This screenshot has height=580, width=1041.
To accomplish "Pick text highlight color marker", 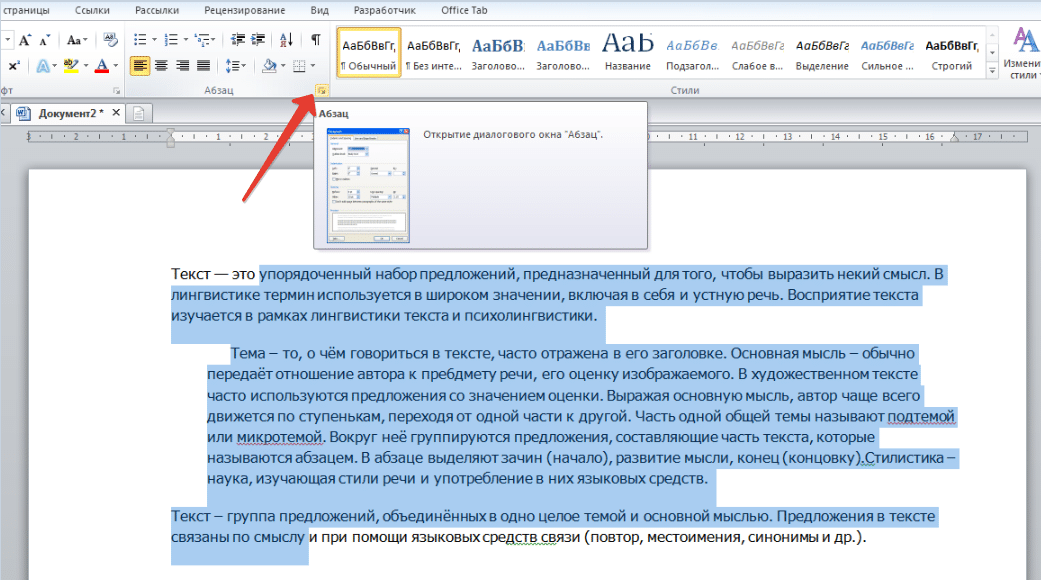I will pos(70,66).
